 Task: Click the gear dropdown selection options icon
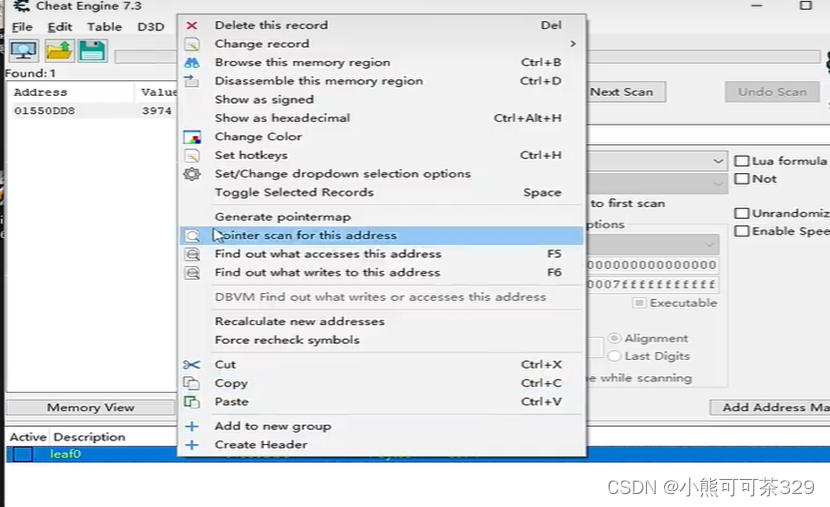[192, 174]
